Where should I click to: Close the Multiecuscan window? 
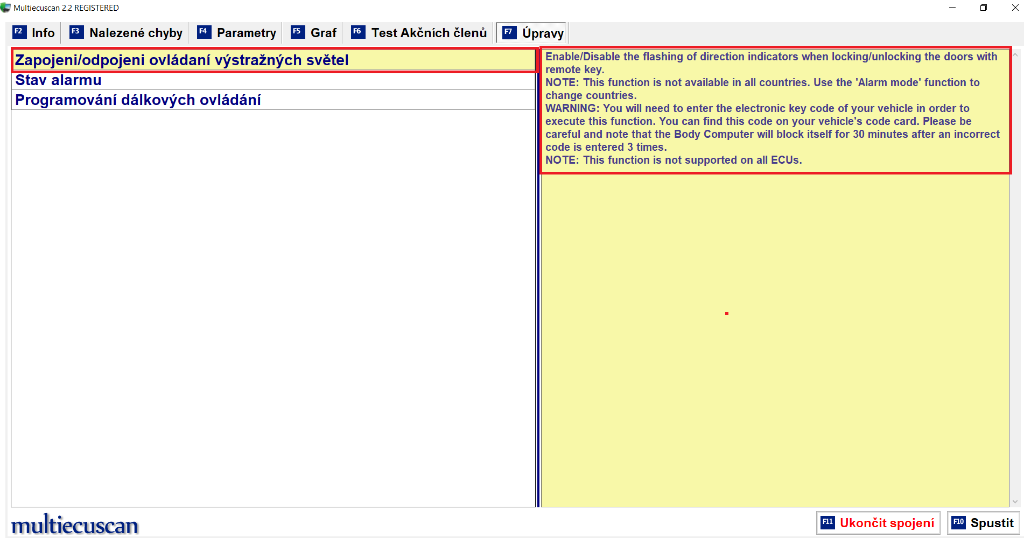1012,7
